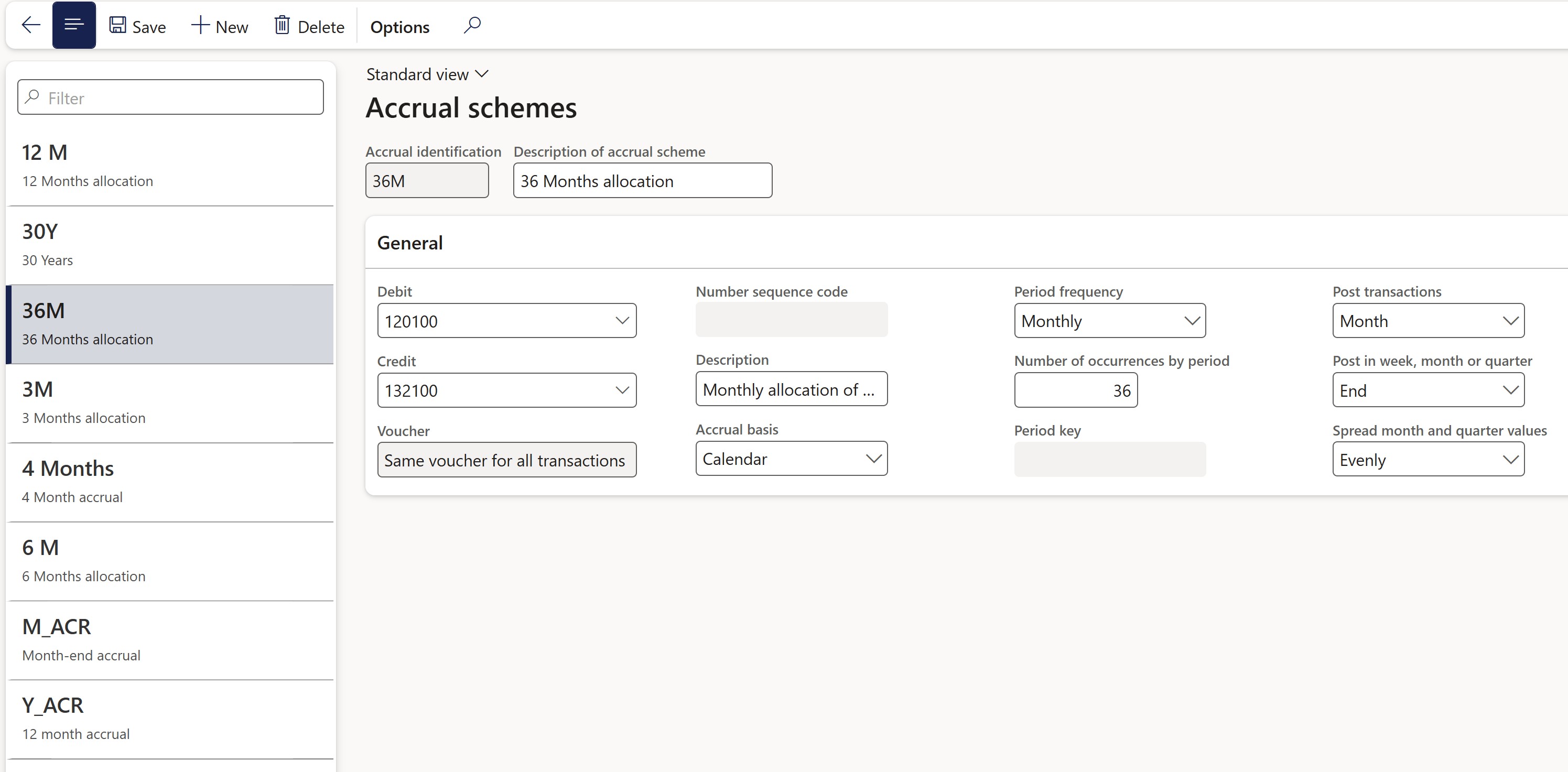Select the 4 Months accrual scheme
The height and width of the screenshot is (772, 1568).
[170, 482]
